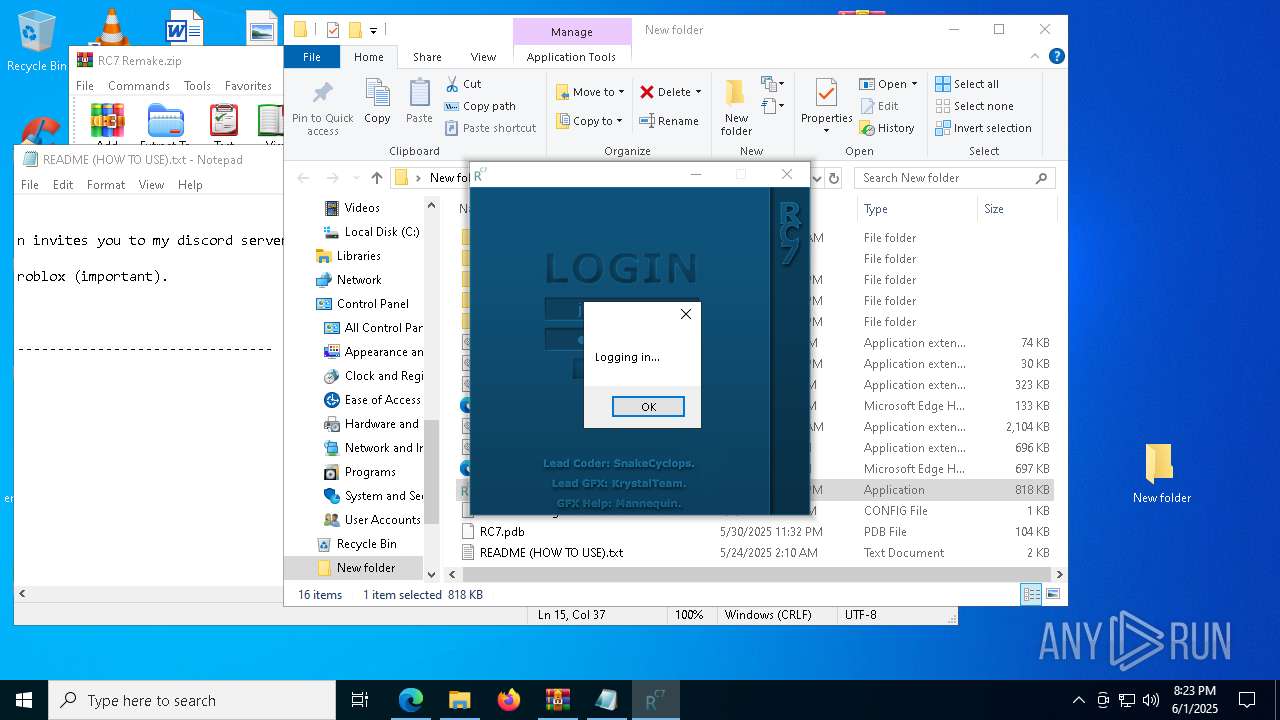Click the taskbar search box
1280x720 pixels.
click(192, 700)
